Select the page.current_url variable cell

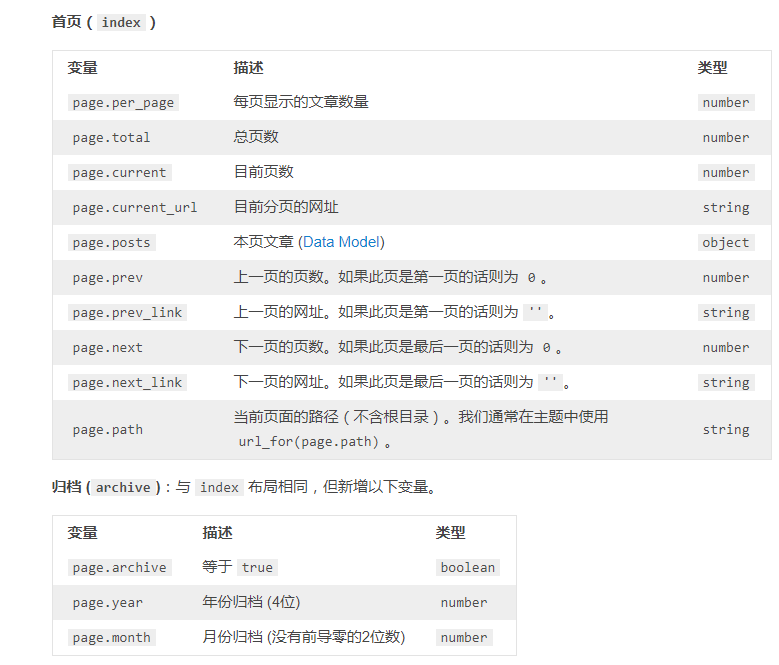pyautogui.click(x=135, y=208)
